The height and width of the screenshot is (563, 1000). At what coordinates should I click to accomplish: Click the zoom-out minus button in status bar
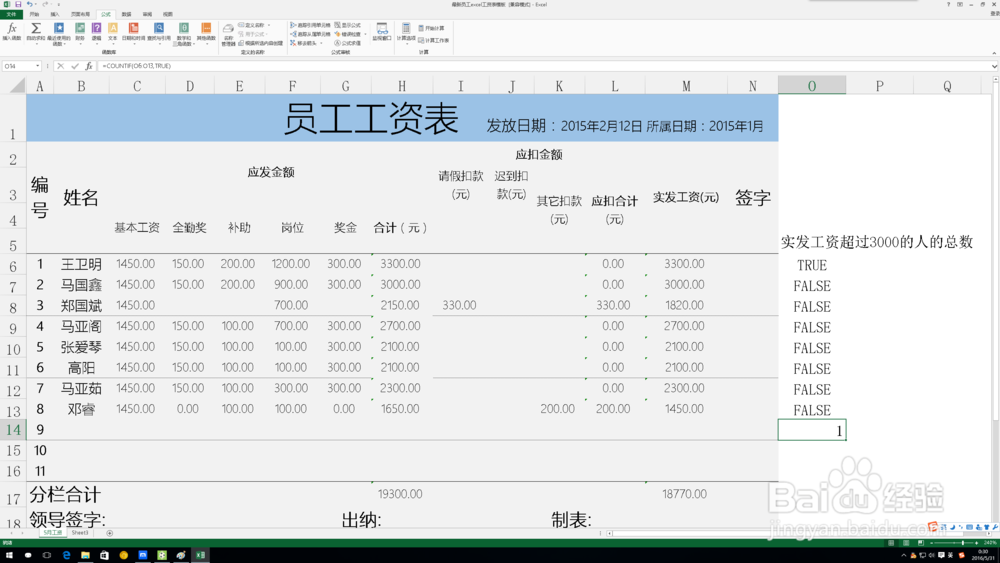[932, 543]
